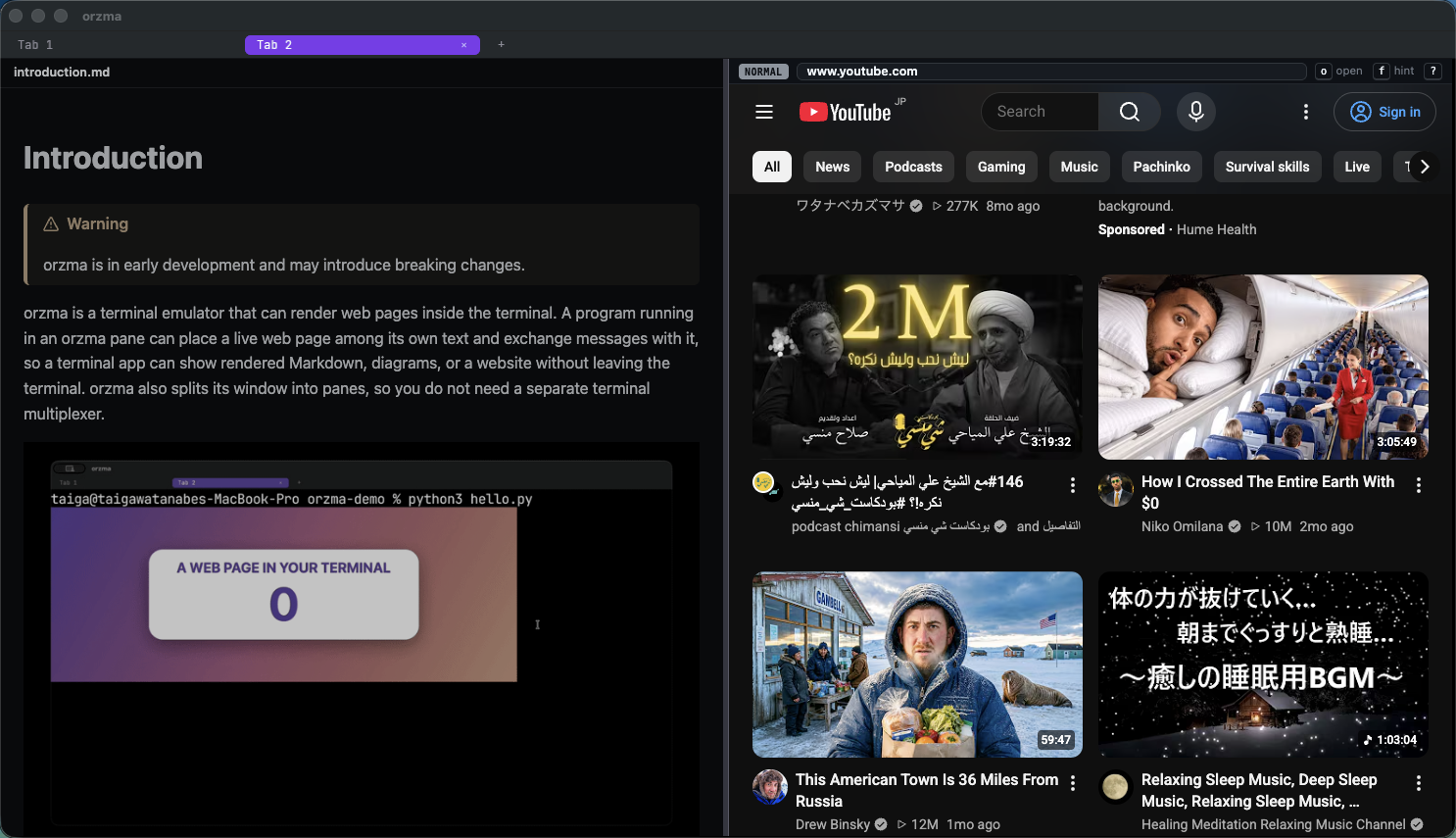Click the www.youtube.com address bar
The width and height of the screenshot is (1456, 838).
point(1051,72)
